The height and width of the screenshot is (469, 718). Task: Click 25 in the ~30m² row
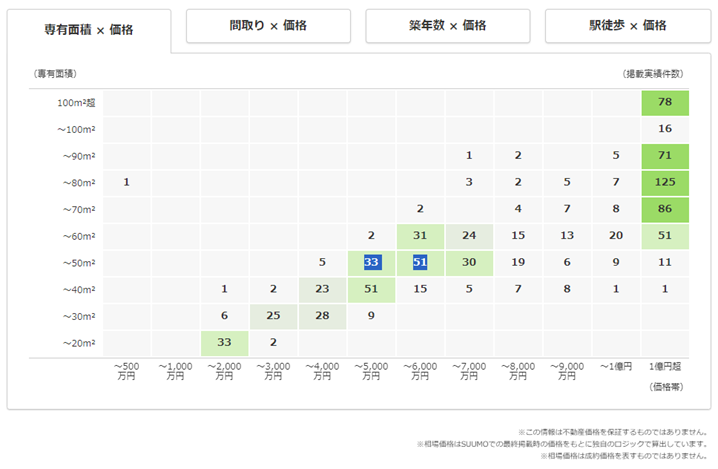(273, 316)
